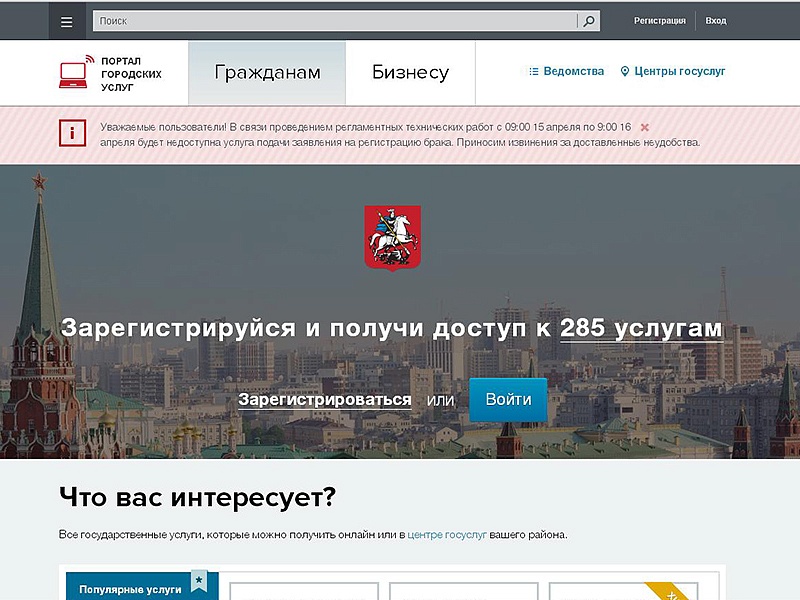Open the Регистрация link in top bar
Screen dimensions: 800x600
click(660, 21)
